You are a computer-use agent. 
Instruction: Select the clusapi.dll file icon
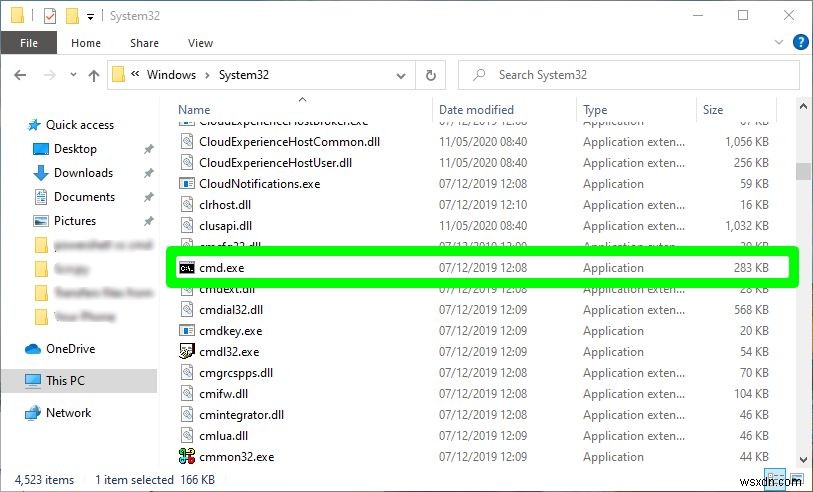point(187,226)
